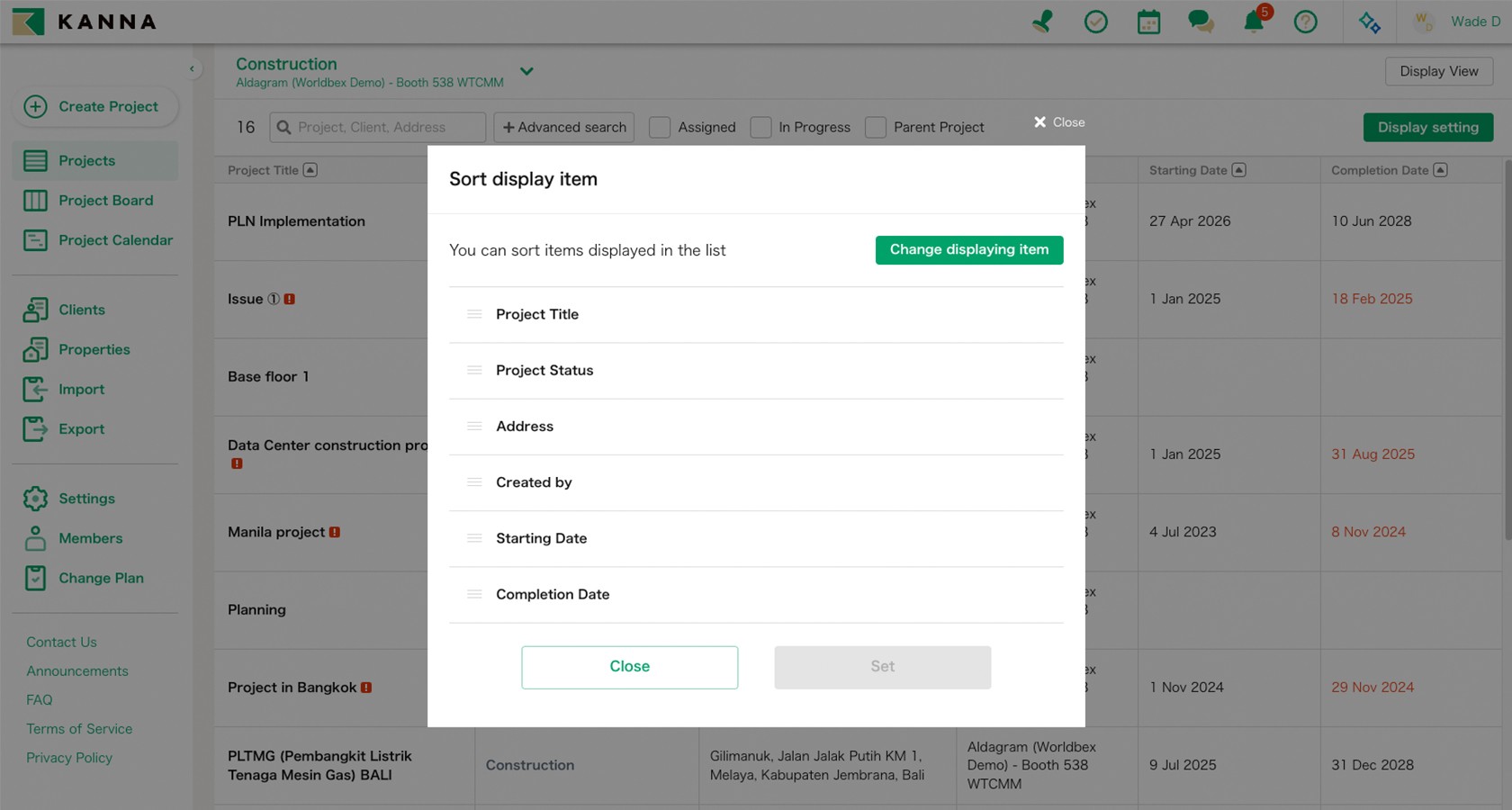Open the Planning project row
Viewport: 1512px width, 810px height.
pyautogui.click(x=256, y=609)
